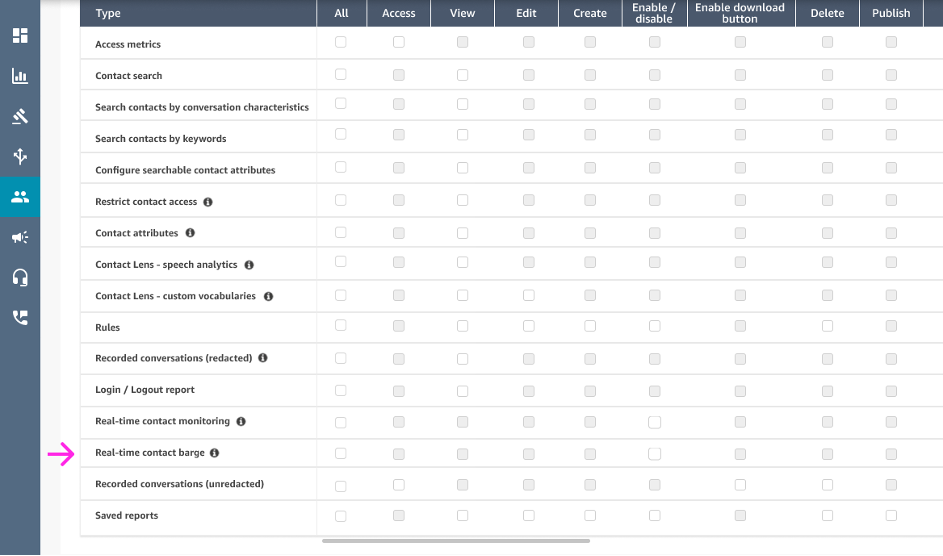Click info icon beside Contact Lens speech analytics
The width and height of the screenshot is (943, 556).
(249, 264)
